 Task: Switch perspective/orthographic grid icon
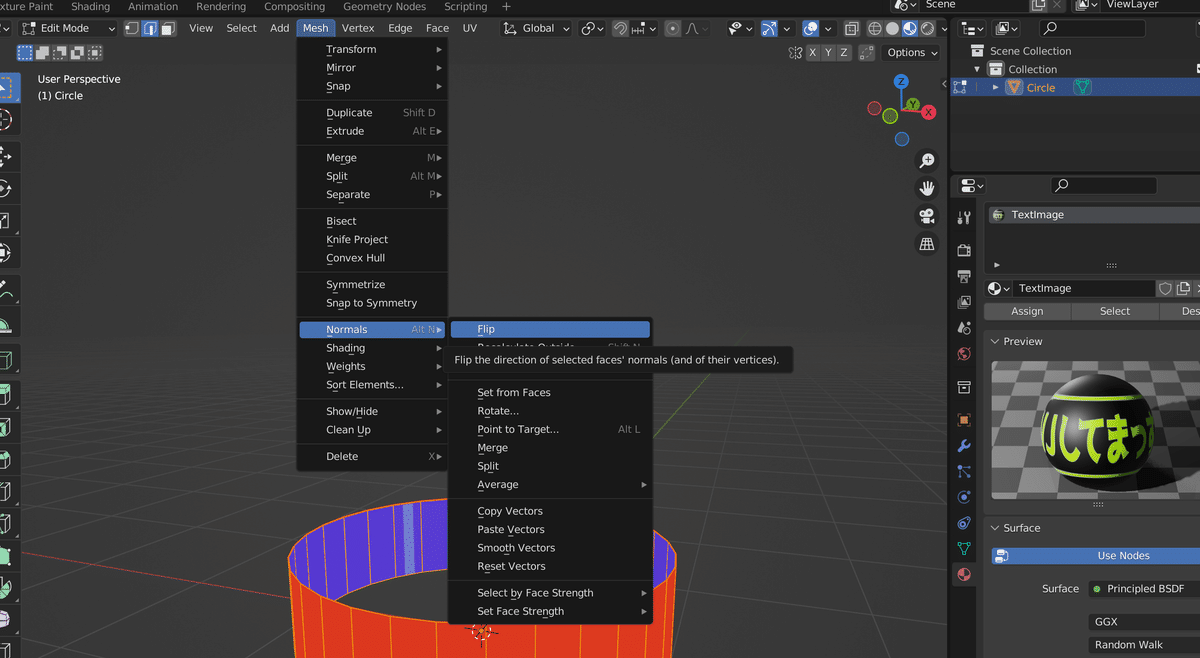(927, 244)
